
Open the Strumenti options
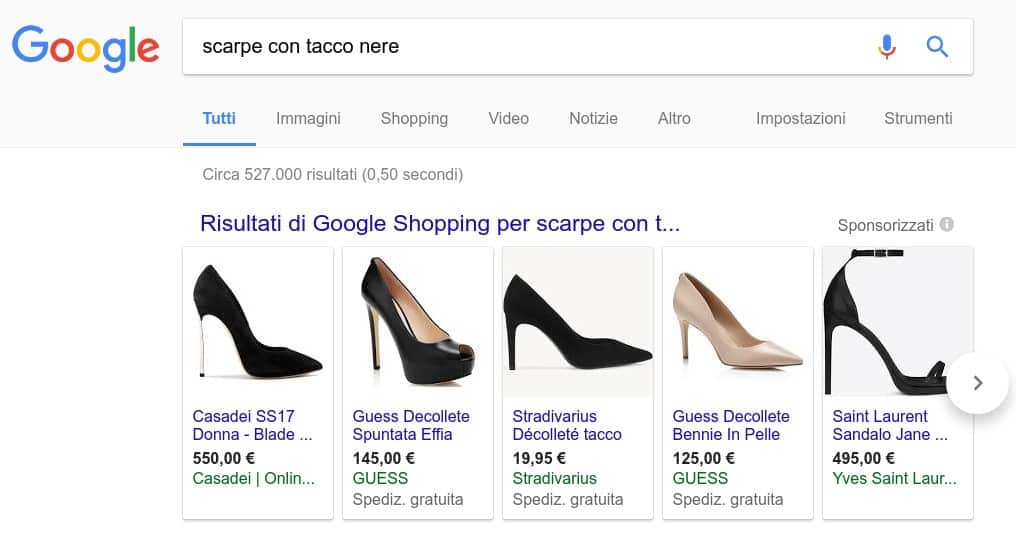tap(918, 119)
